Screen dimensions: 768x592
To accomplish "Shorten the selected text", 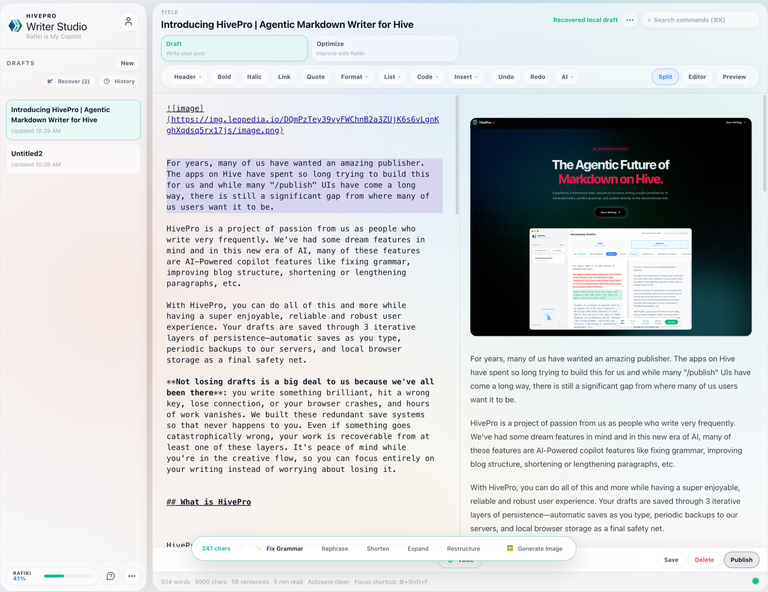I will coord(378,548).
